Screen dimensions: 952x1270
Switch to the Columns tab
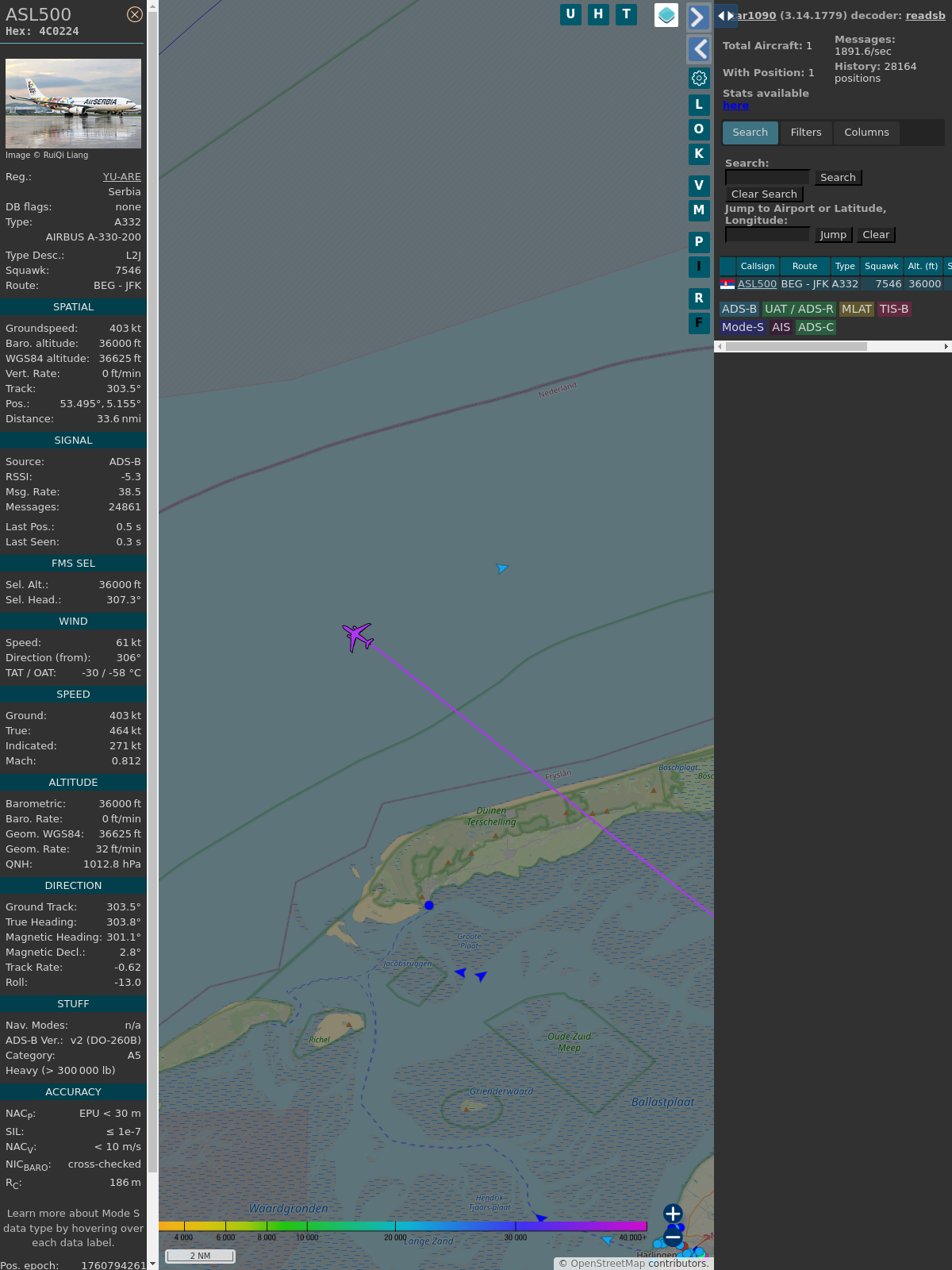[x=866, y=133]
